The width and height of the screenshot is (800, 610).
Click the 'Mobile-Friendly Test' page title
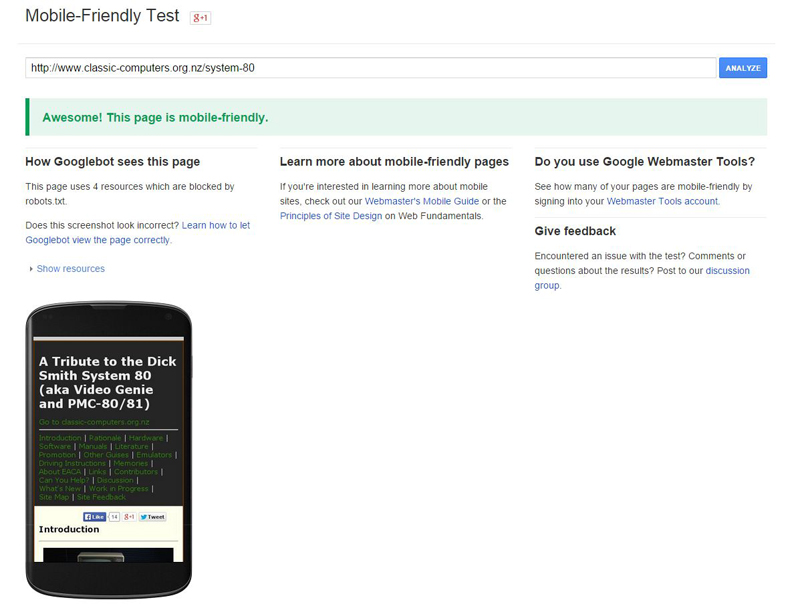pos(102,16)
